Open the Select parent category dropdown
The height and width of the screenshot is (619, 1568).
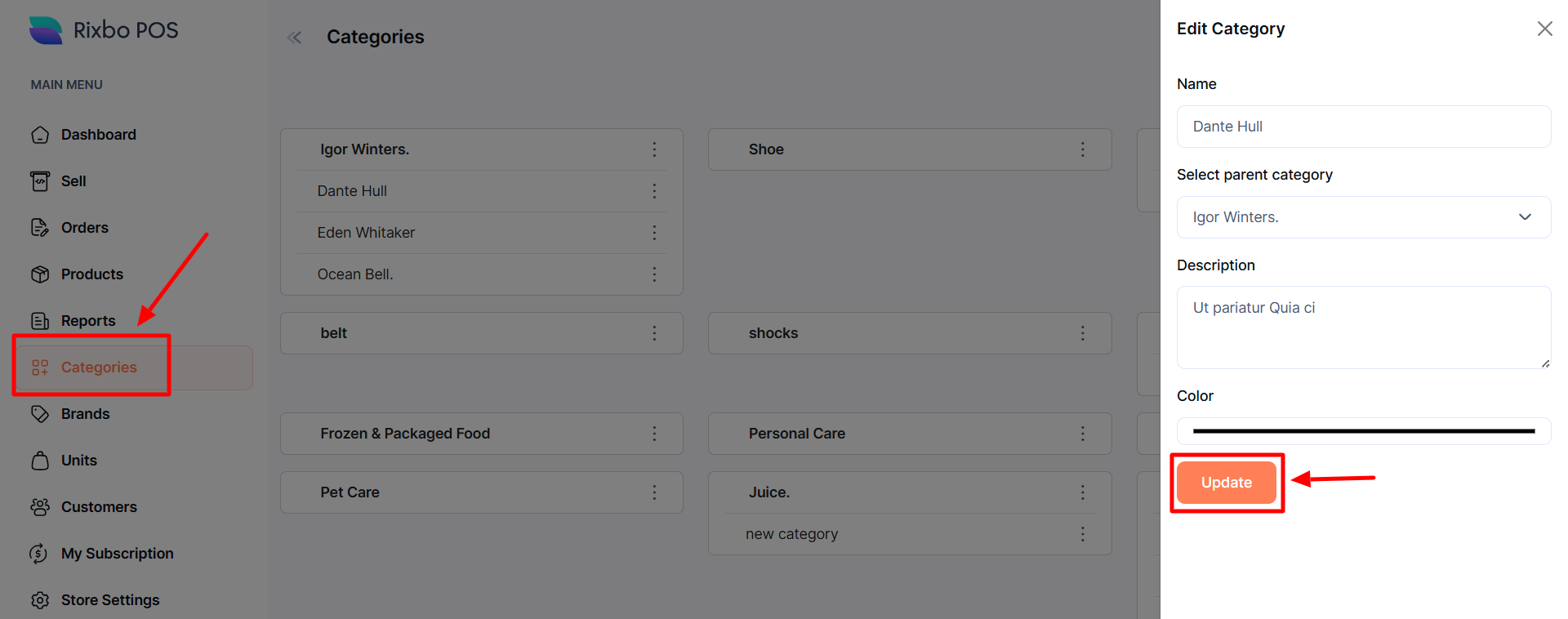pyautogui.click(x=1363, y=217)
